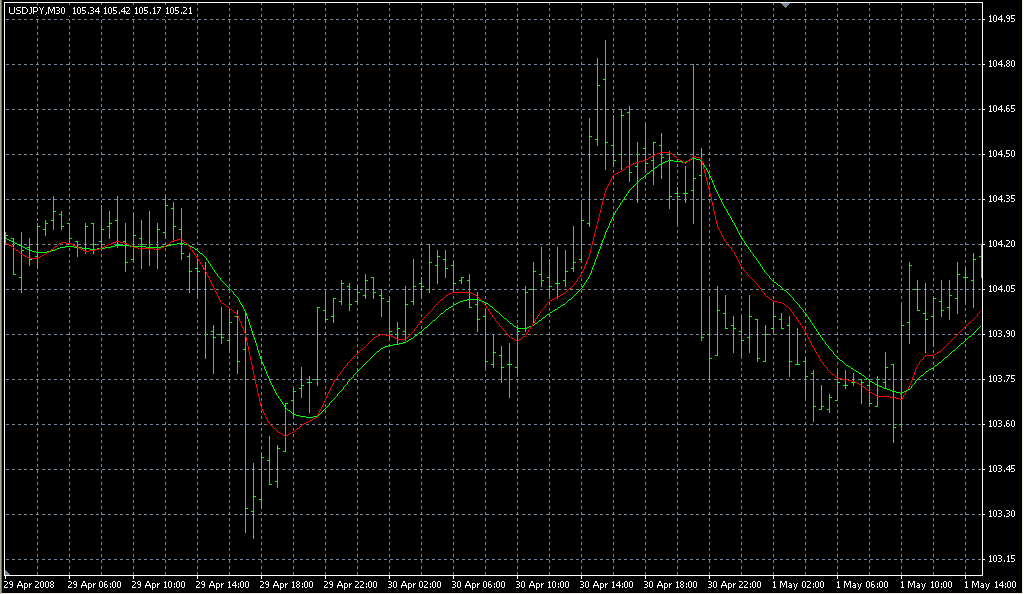This screenshot has width=1024, height=594.
Task: Click the 104.95 price scale label
Action: (x=1001, y=19)
